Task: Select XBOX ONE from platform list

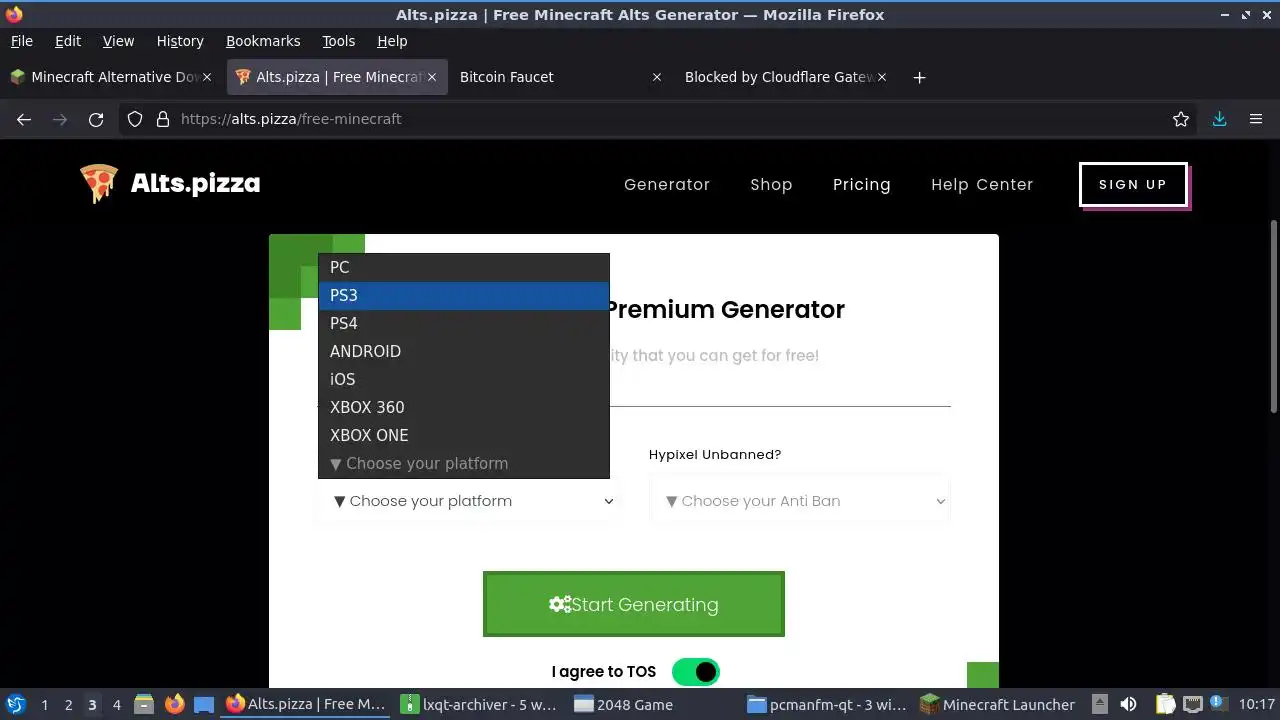Action: (x=464, y=435)
